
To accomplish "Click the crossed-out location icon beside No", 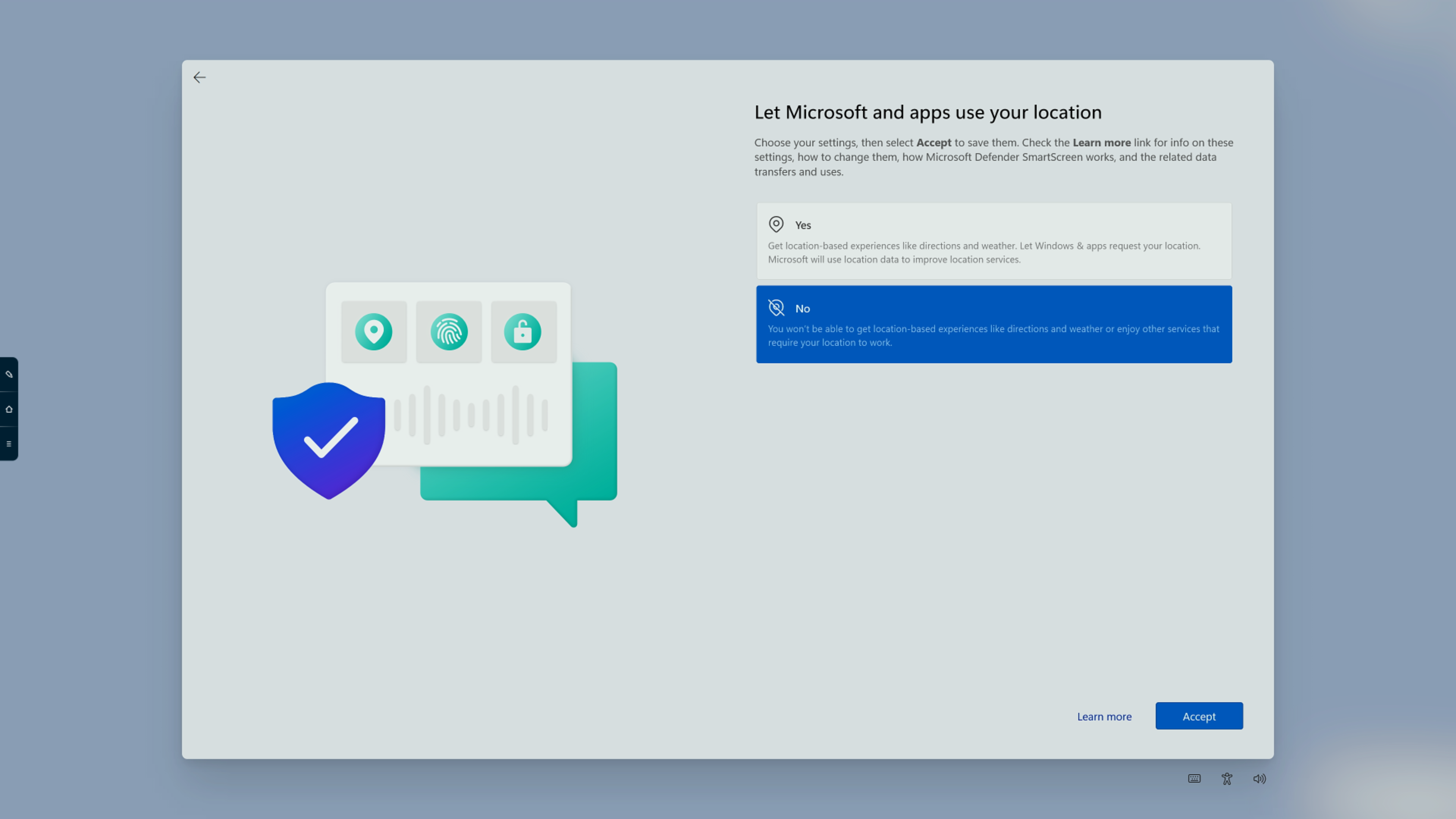I will click(x=776, y=308).
